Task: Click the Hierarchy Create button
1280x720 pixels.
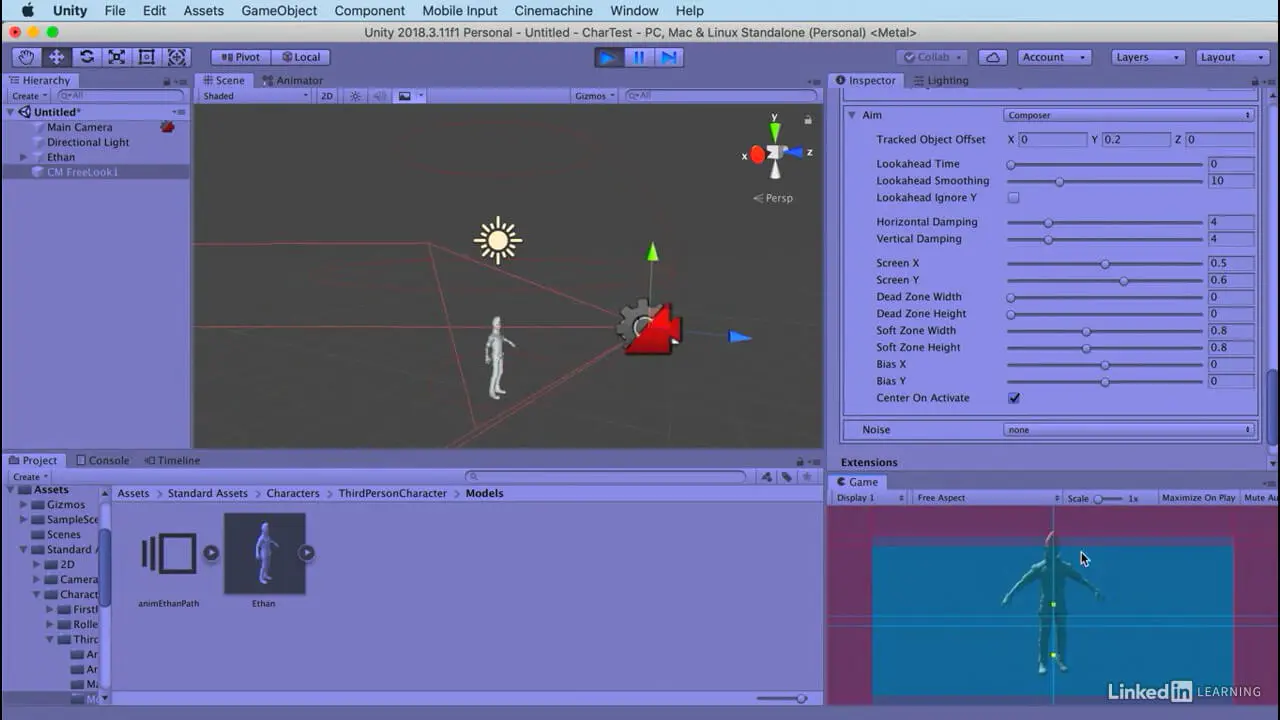Action: (28, 96)
